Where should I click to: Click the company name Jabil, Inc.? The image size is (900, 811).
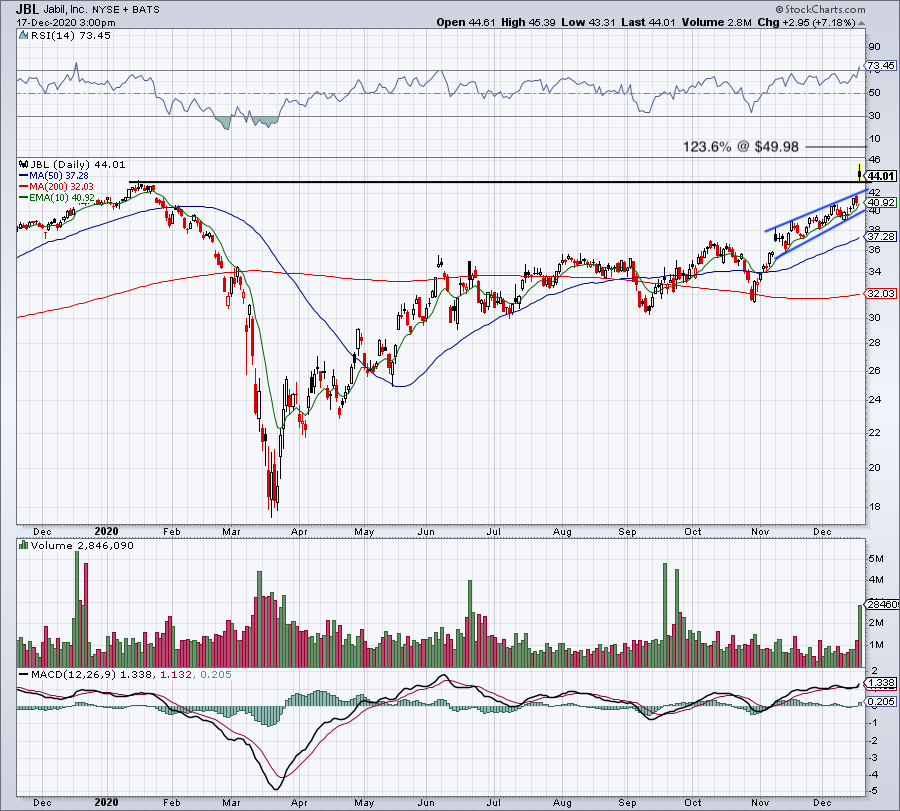click(65, 10)
